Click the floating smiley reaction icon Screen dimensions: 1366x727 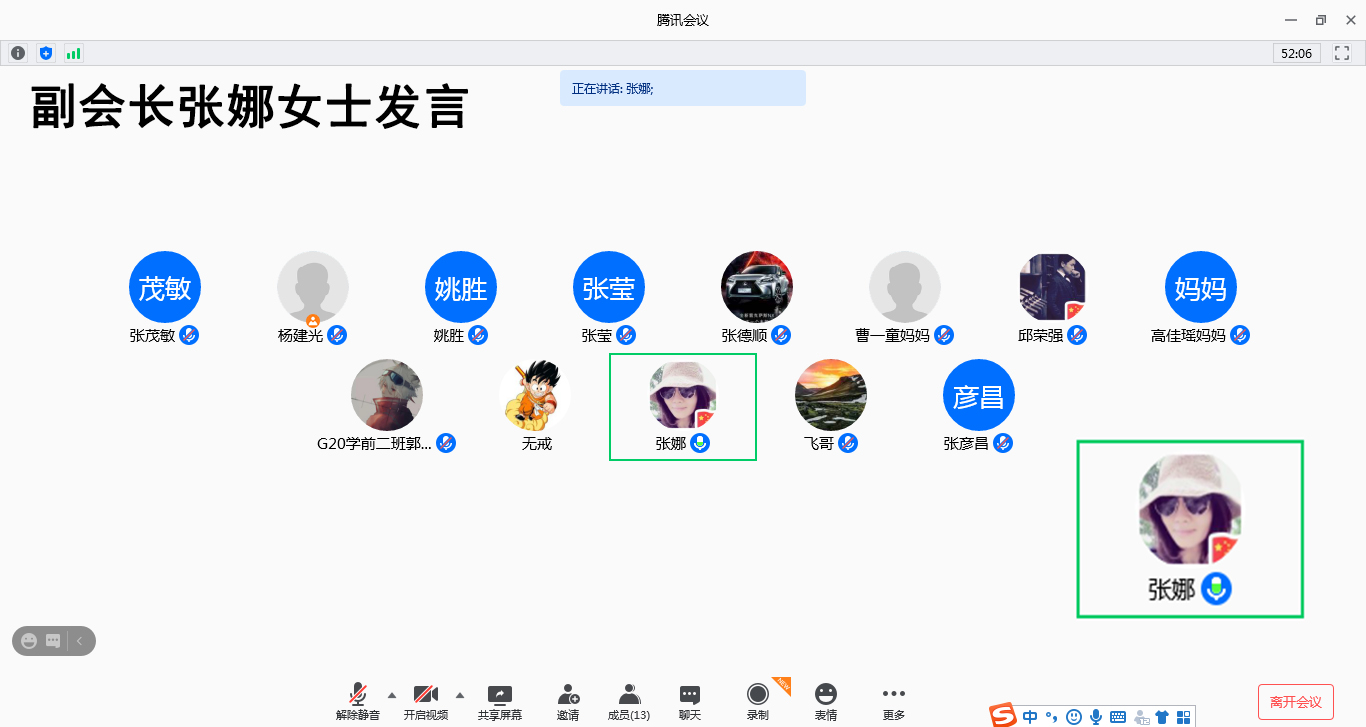click(x=29, y=641)
